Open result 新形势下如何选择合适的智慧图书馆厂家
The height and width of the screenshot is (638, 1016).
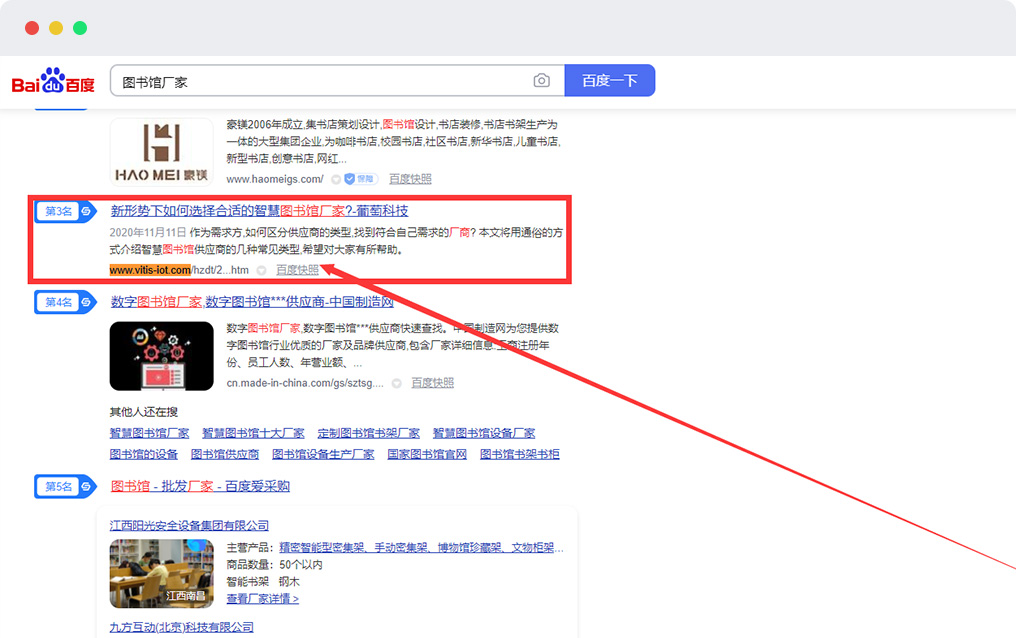[x=259, y=211]
